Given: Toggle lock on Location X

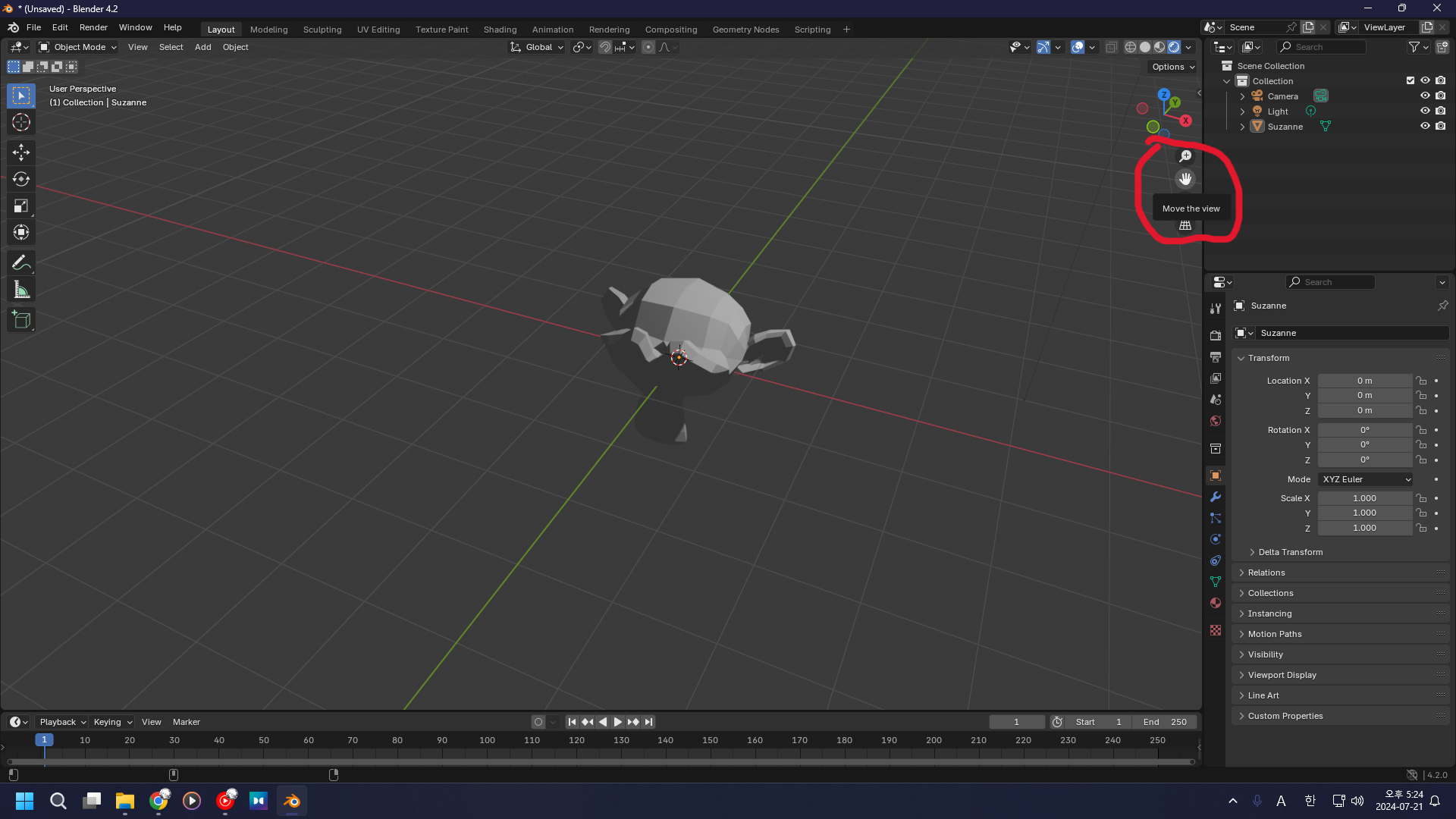Looking at the screenshot, I should 1422,381.
